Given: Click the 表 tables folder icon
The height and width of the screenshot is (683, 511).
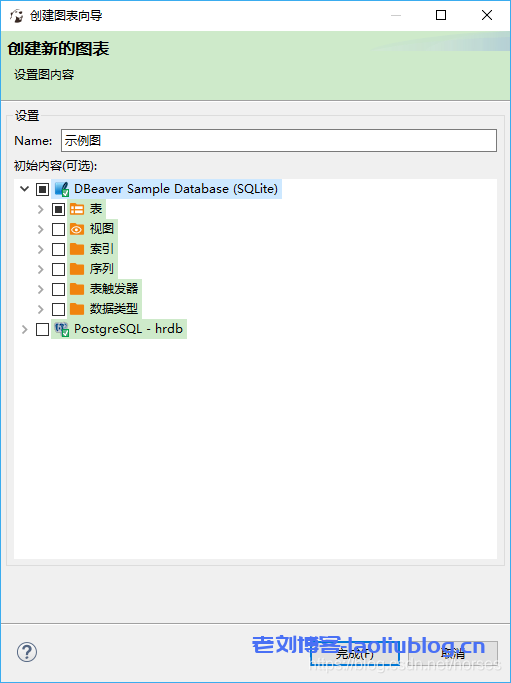Looking at the screenshot, I should click(x=77, y=210).
